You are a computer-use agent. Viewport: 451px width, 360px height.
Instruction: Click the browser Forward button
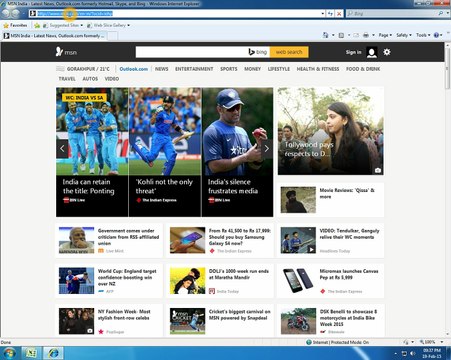pyautogui.click(x=15, y=14)
